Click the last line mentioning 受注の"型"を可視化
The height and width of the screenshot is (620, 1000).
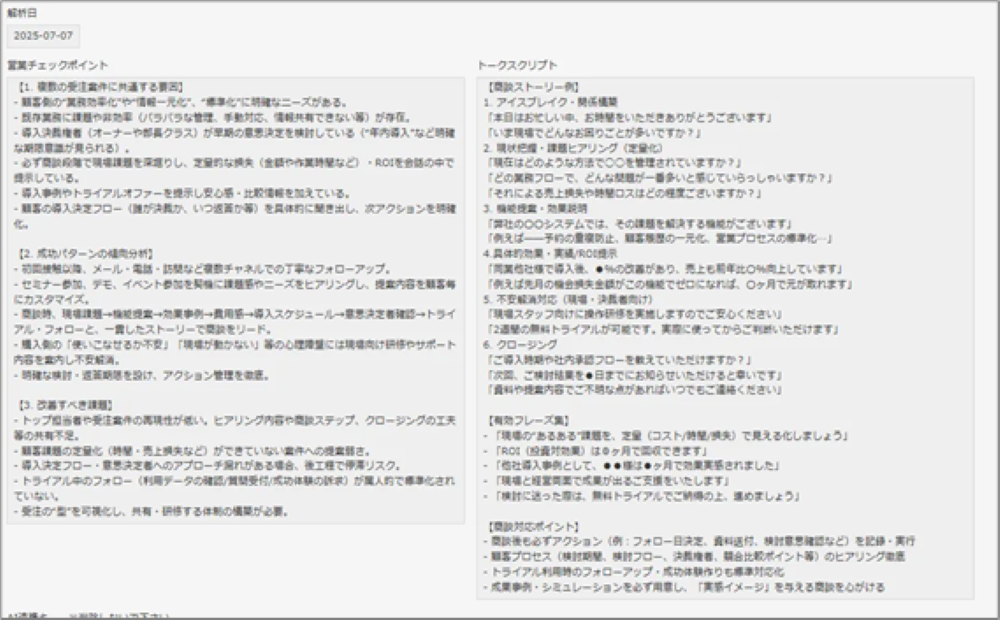coord(150,512)
